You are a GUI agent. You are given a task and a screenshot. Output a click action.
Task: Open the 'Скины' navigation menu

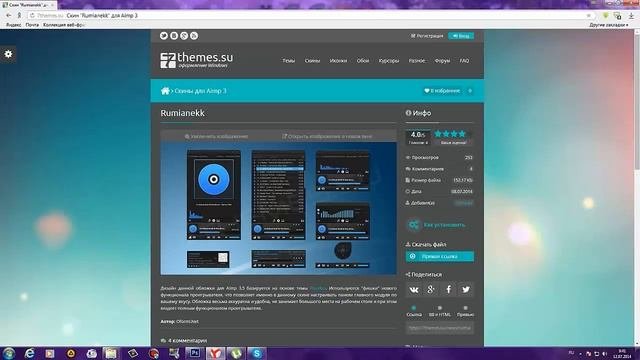[x=312, y=60]
